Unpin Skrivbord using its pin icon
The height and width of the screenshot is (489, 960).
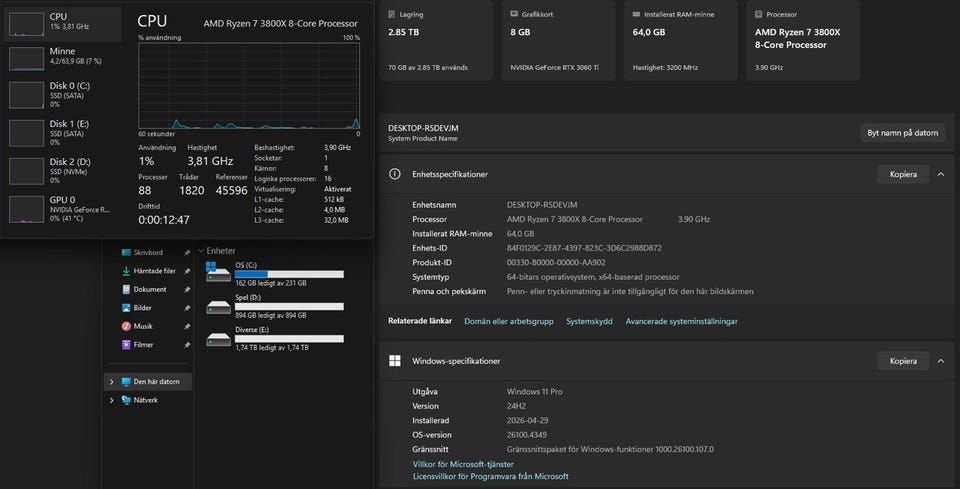point(187,252)
